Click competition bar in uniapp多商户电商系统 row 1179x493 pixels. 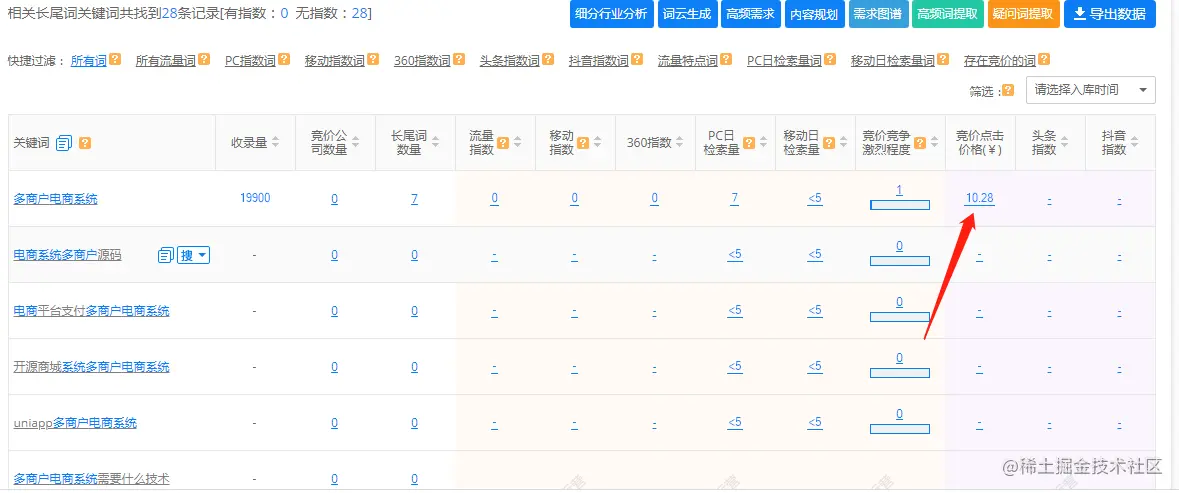(900, 429)
